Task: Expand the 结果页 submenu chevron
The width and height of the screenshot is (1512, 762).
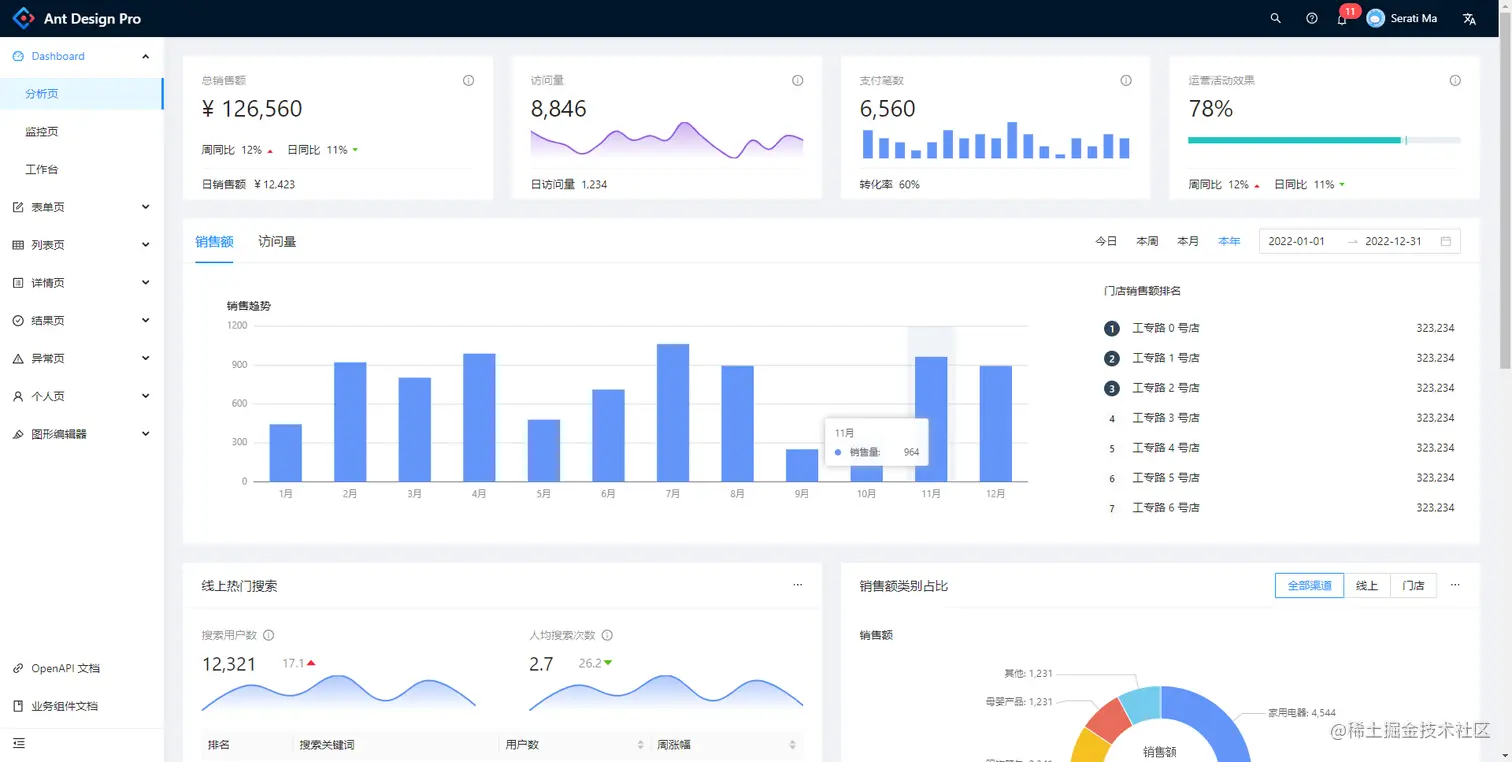Action: 146,321
